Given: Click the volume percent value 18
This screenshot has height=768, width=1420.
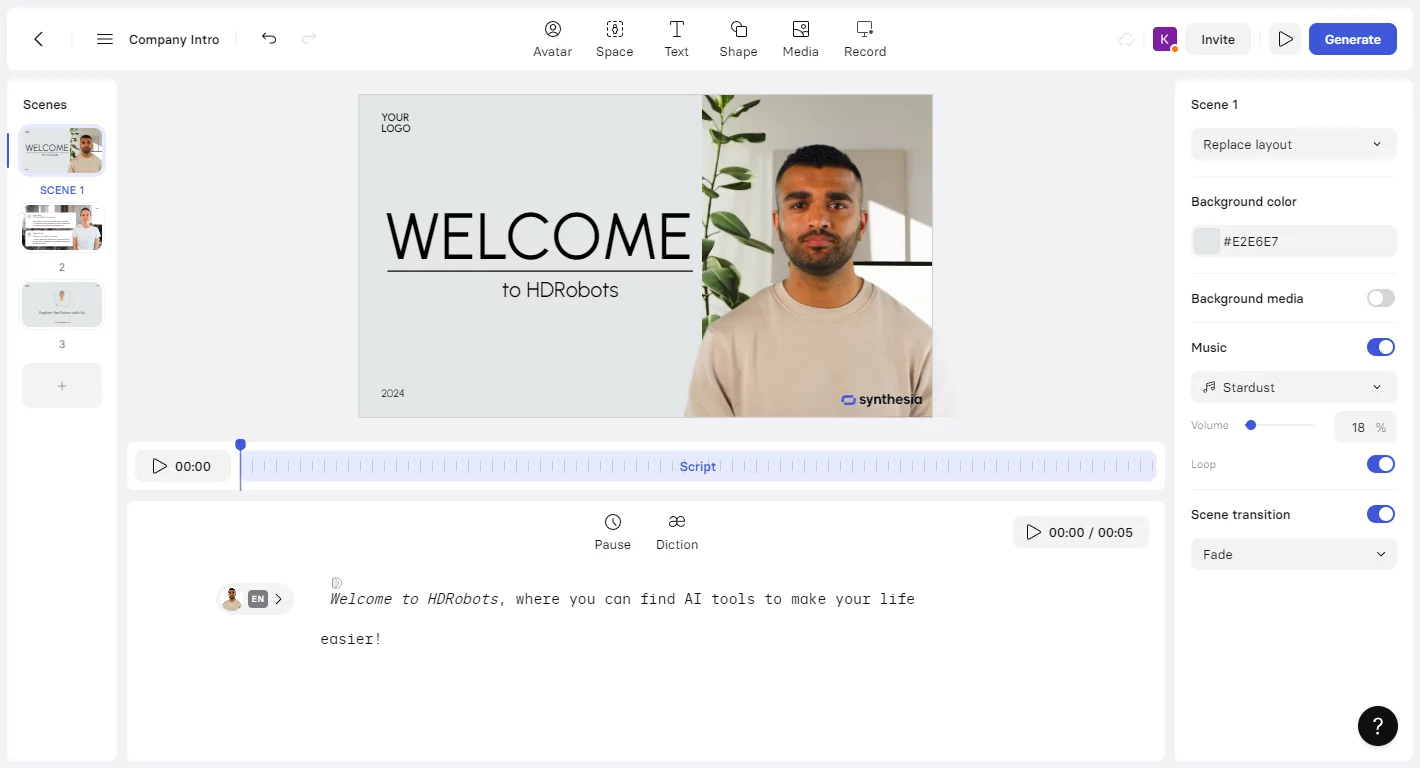Looking at the screenshot, I should click(1358, 427).
